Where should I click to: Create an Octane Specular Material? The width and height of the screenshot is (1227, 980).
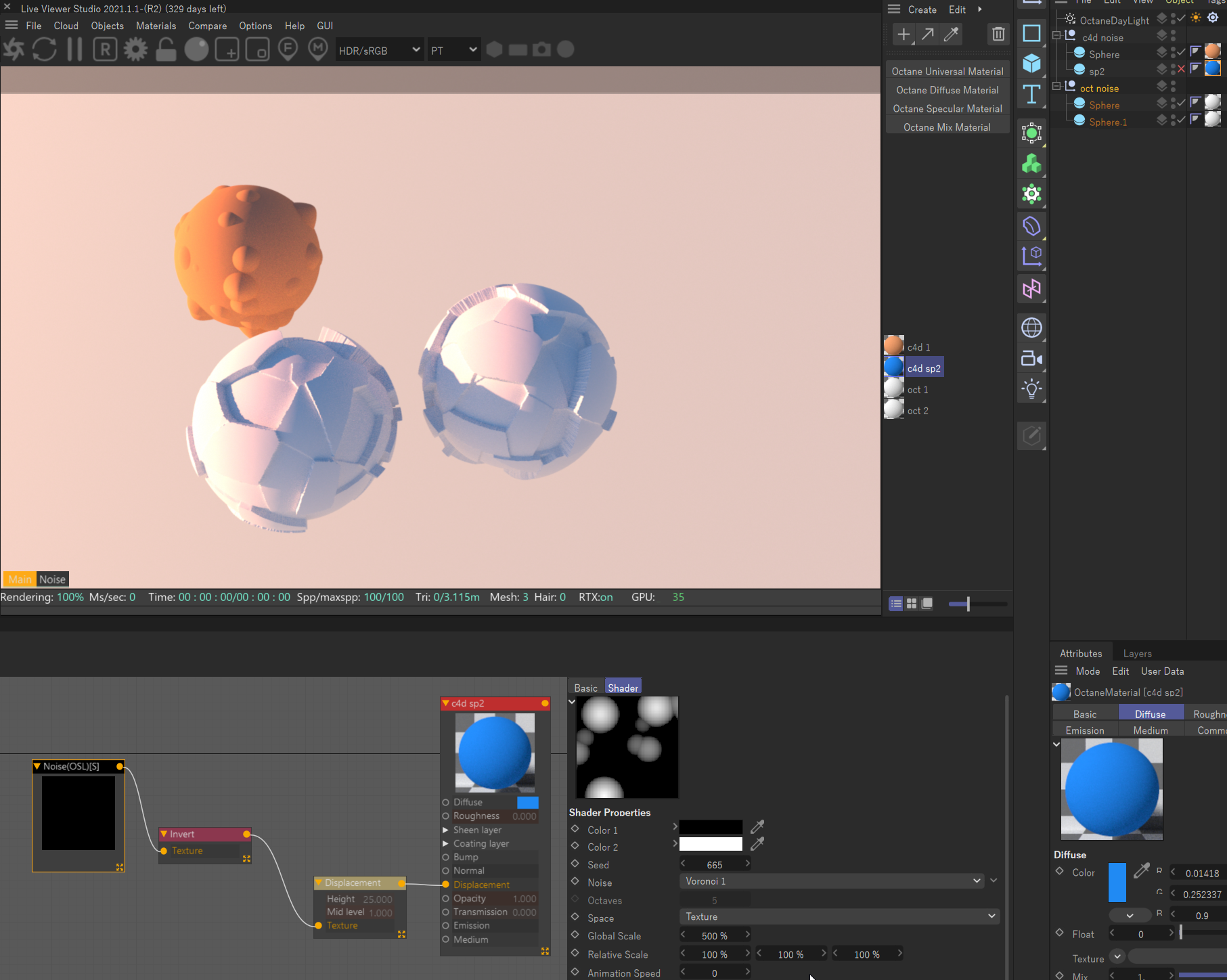pyautogui.click(x=947, y=108)
